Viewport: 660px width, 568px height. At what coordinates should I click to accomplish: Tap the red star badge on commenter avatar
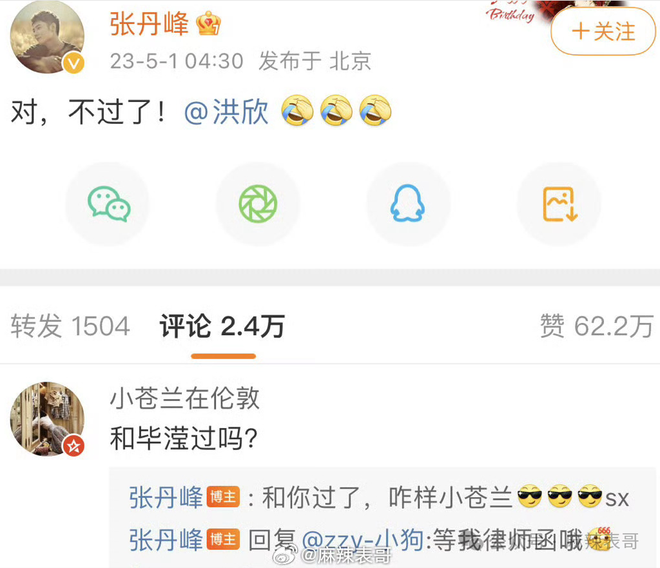(x=74, y=445)
